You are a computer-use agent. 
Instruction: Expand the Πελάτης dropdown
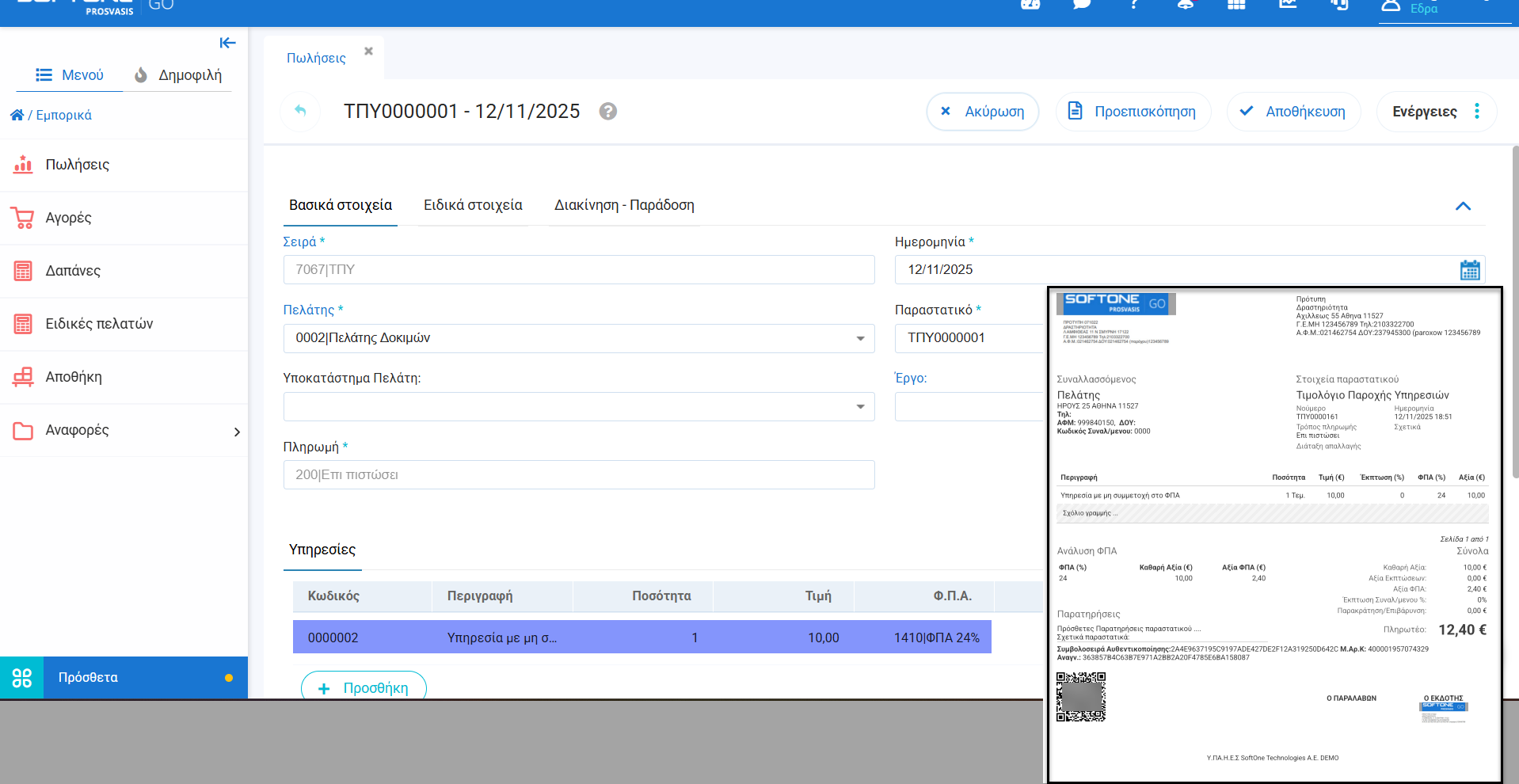(860, 338)
